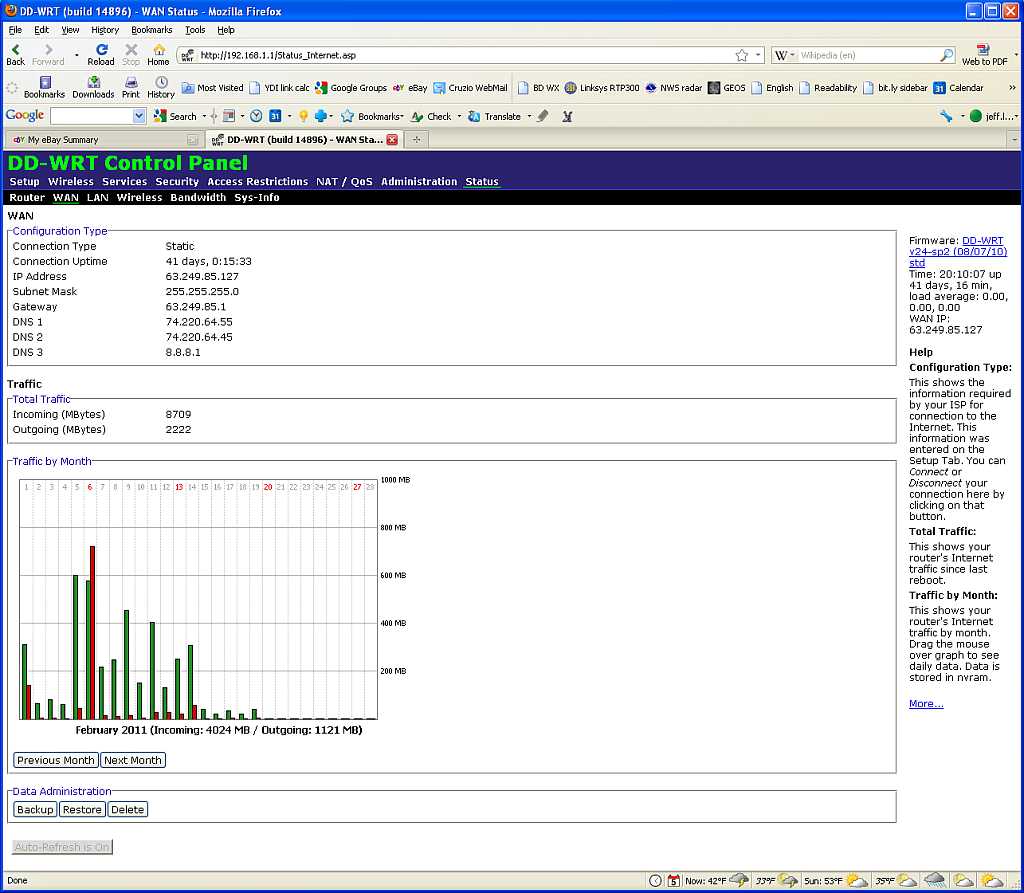The width and height of the screenshot is (1024, 893).
Task: Toggle the Auto-Refresh is On button
Action: tap(62, 847)
